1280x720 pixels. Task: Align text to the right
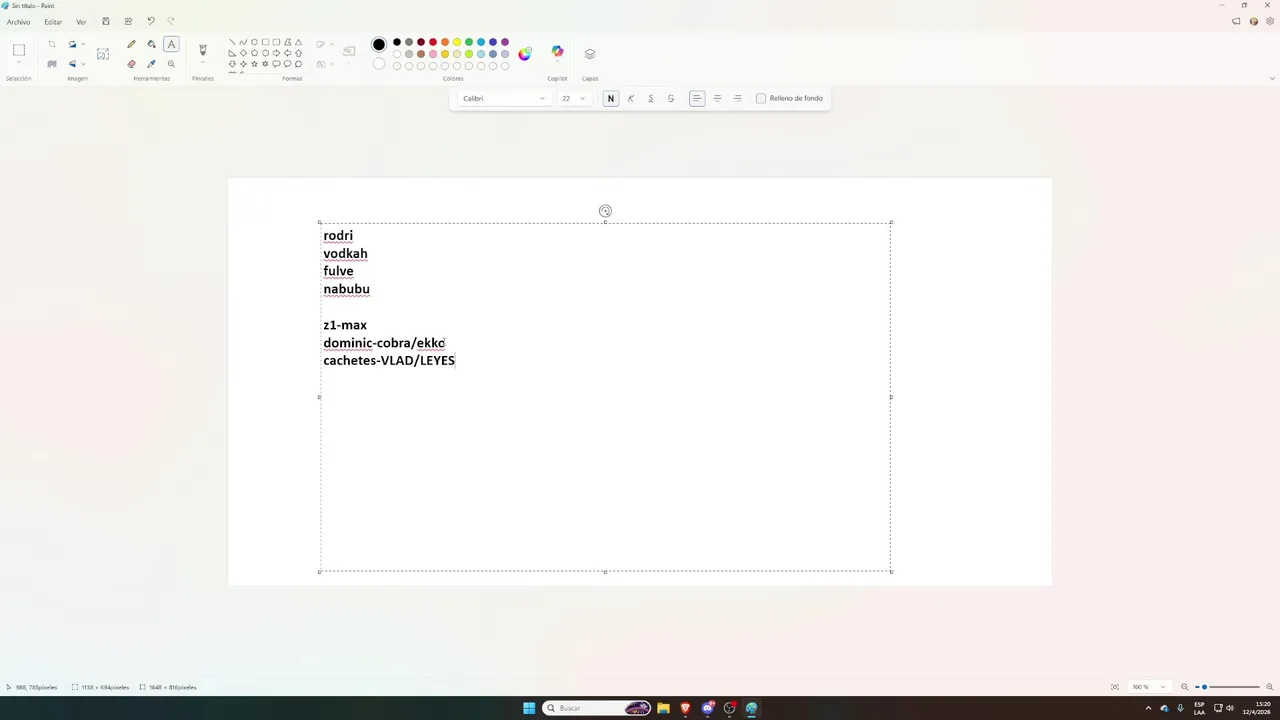click(x=737, y=98)
